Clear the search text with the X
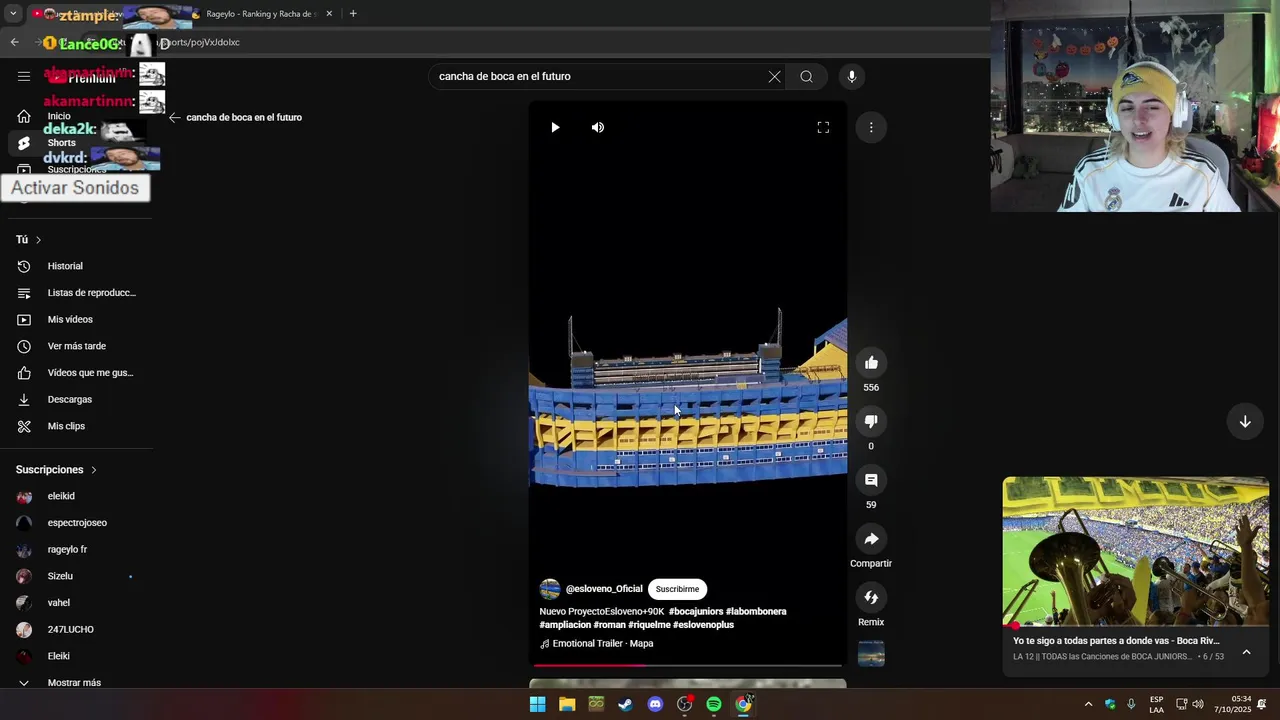This screenshot has width=1280, height=720. click(774, 77)
